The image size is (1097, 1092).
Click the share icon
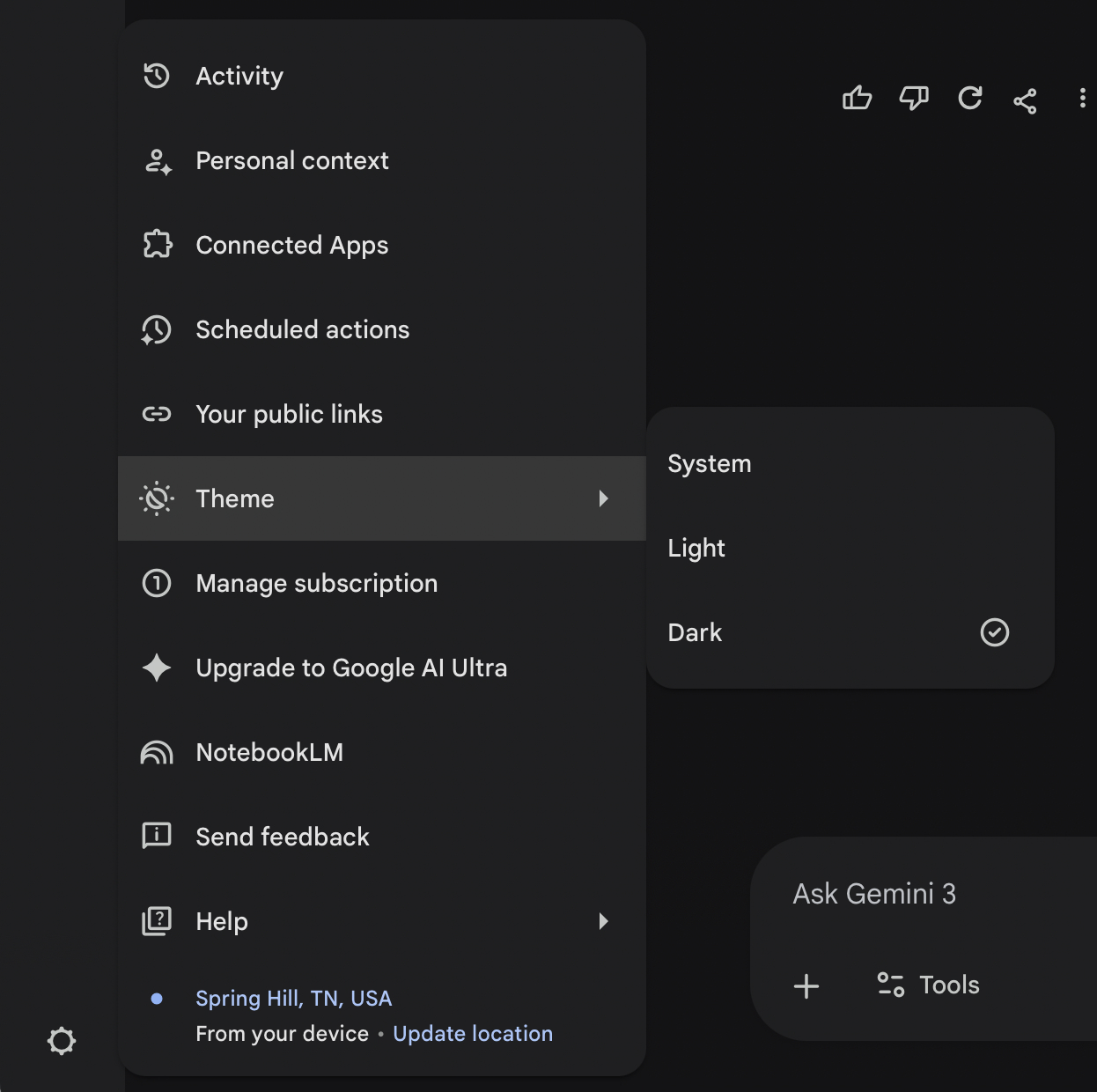[1025, 100]
